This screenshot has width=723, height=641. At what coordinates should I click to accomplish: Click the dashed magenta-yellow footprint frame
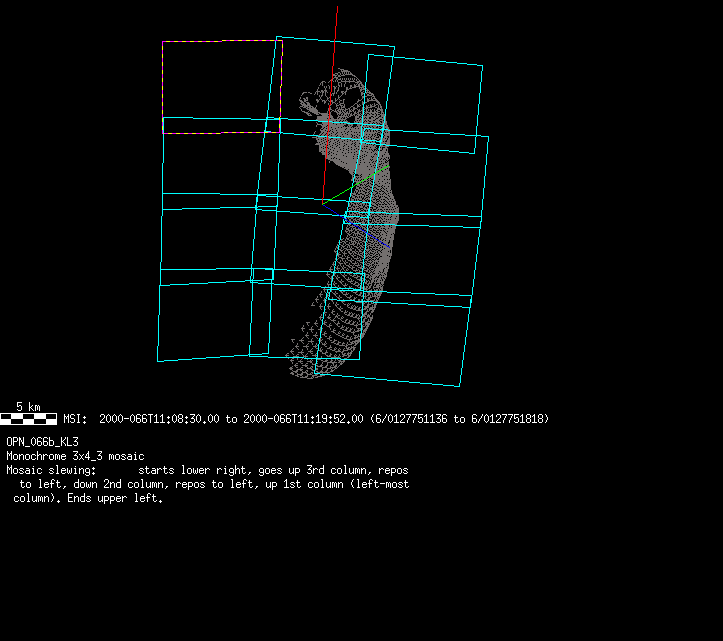222,87
